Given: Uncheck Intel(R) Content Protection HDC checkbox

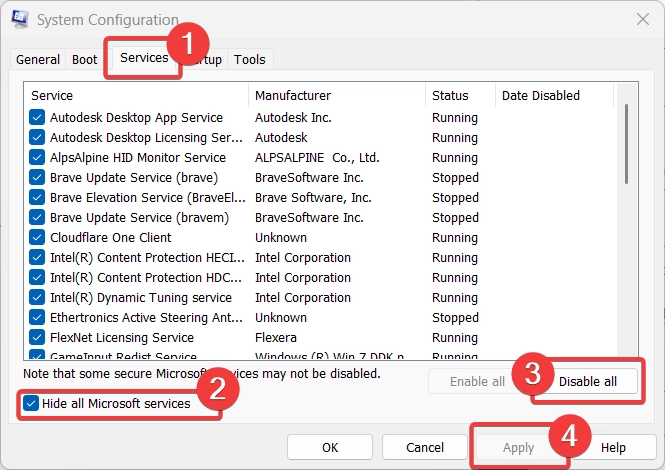Looking at the screenshot, I should click(37, 277).
